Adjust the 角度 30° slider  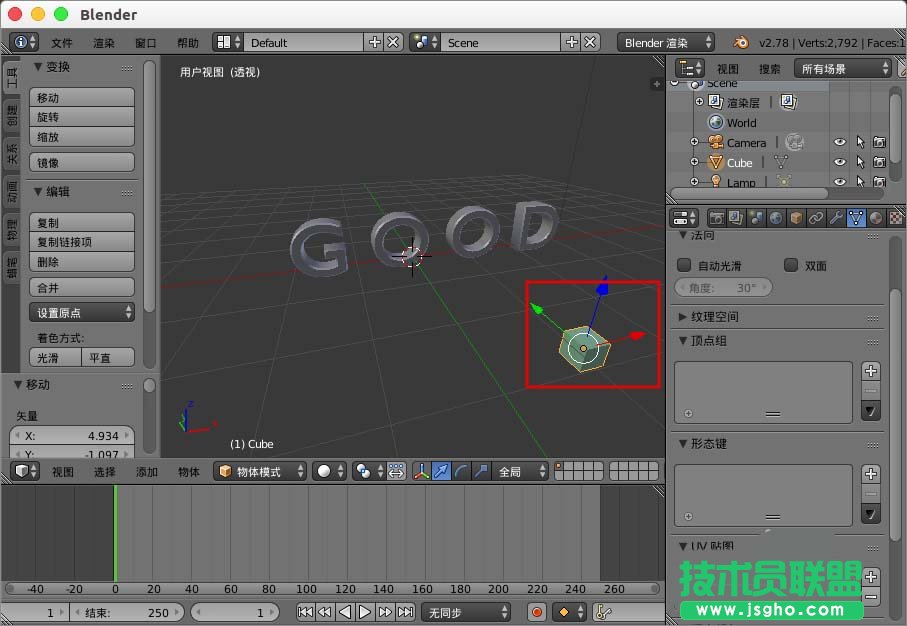[x=723, y=287]
